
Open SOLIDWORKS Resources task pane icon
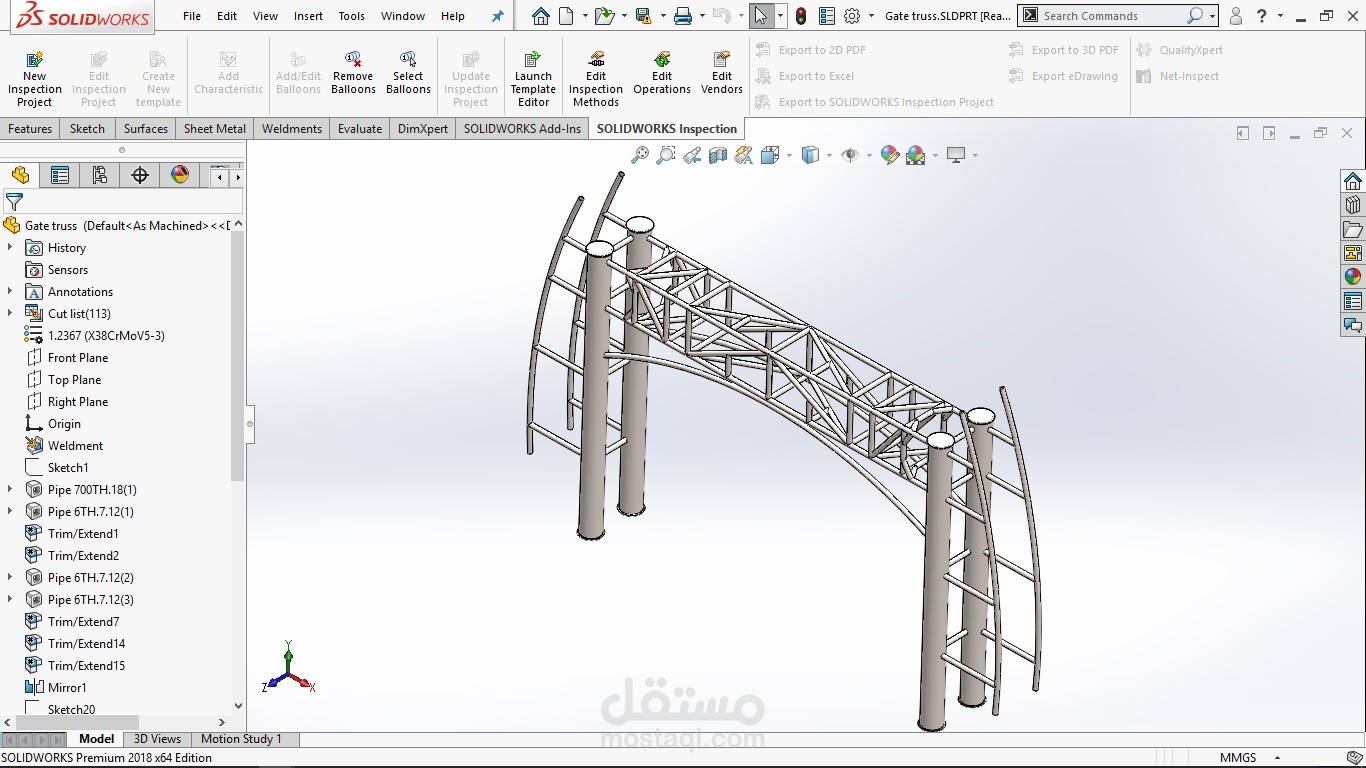(1353, 181)
